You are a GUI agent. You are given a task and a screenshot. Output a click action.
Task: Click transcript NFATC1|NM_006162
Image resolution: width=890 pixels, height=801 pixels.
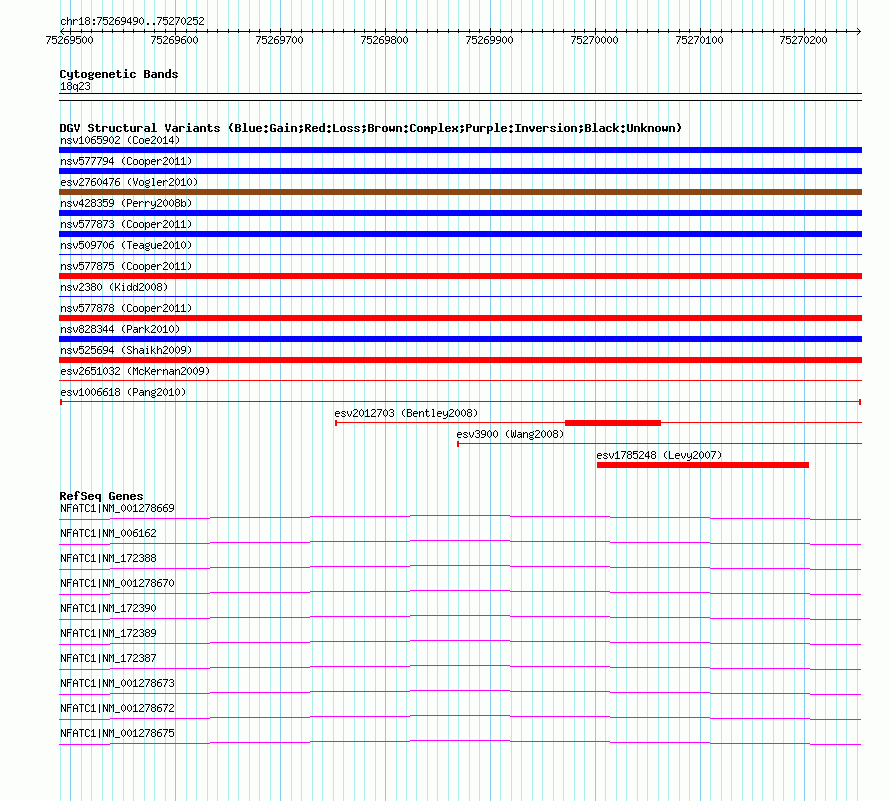pyautogui.click(x=108, y=533)
